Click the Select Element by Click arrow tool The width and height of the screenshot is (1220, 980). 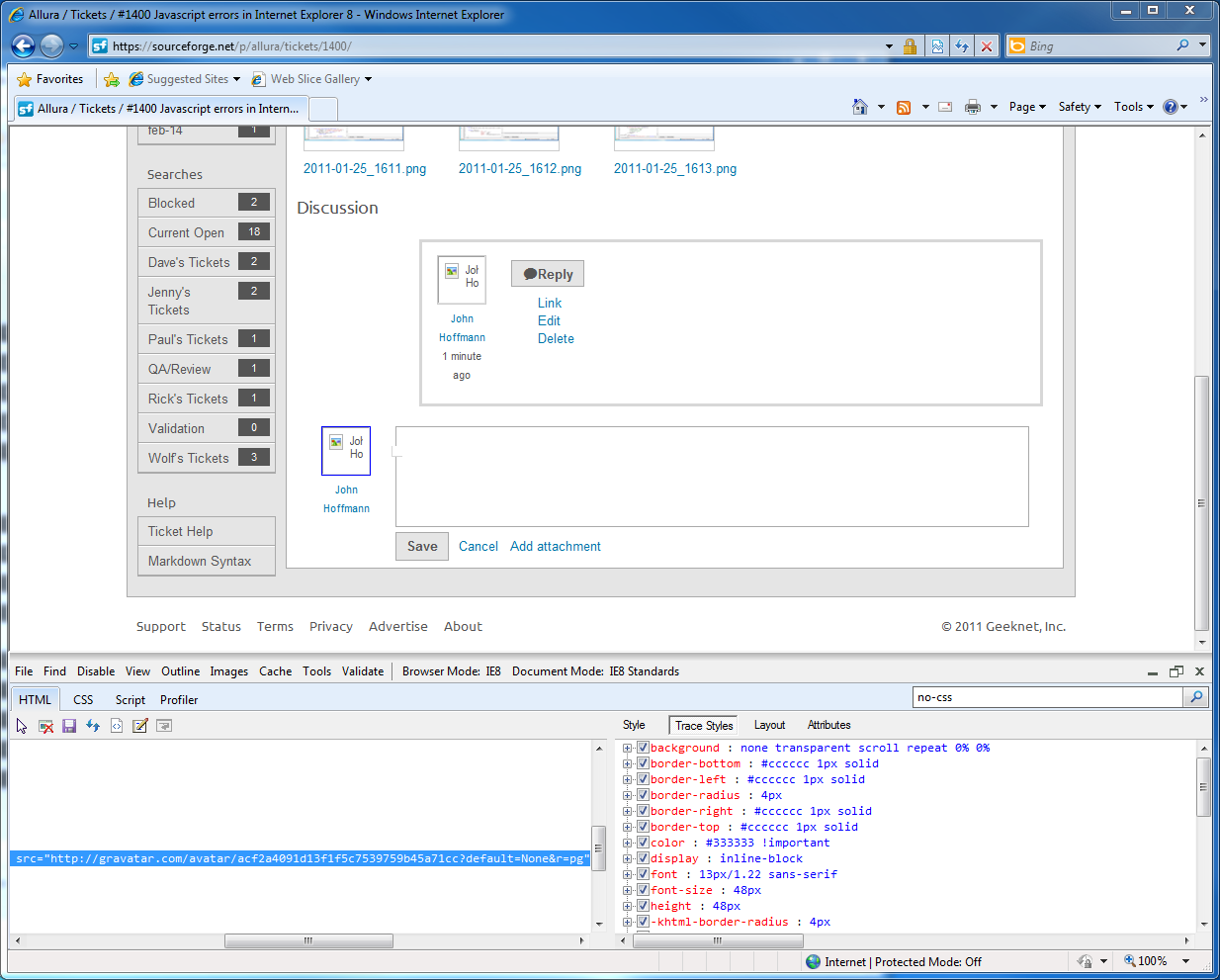pyautogui.click(x=22, y=726)
